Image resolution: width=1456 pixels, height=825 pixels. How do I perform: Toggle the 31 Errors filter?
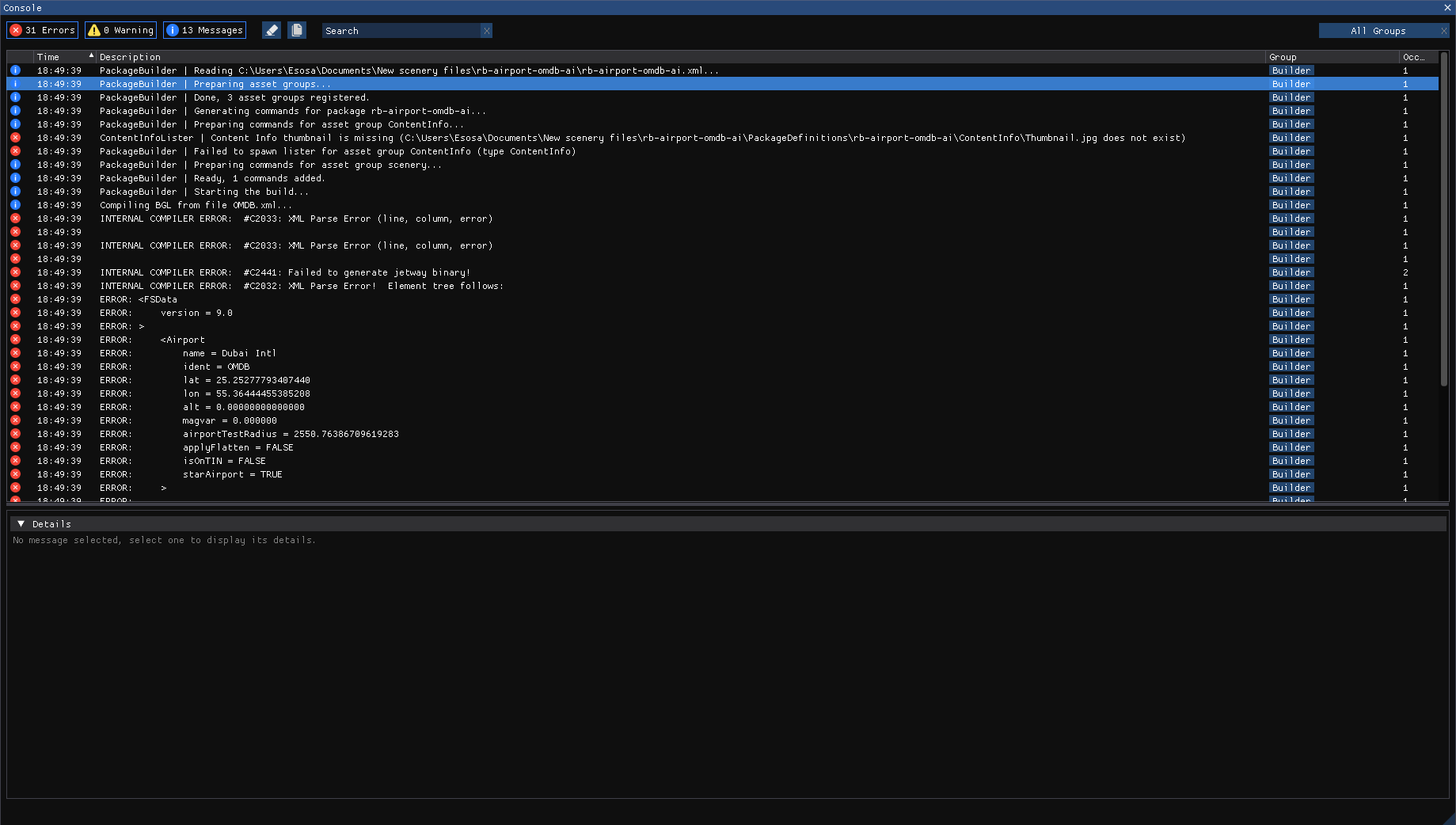coord(43,30)
